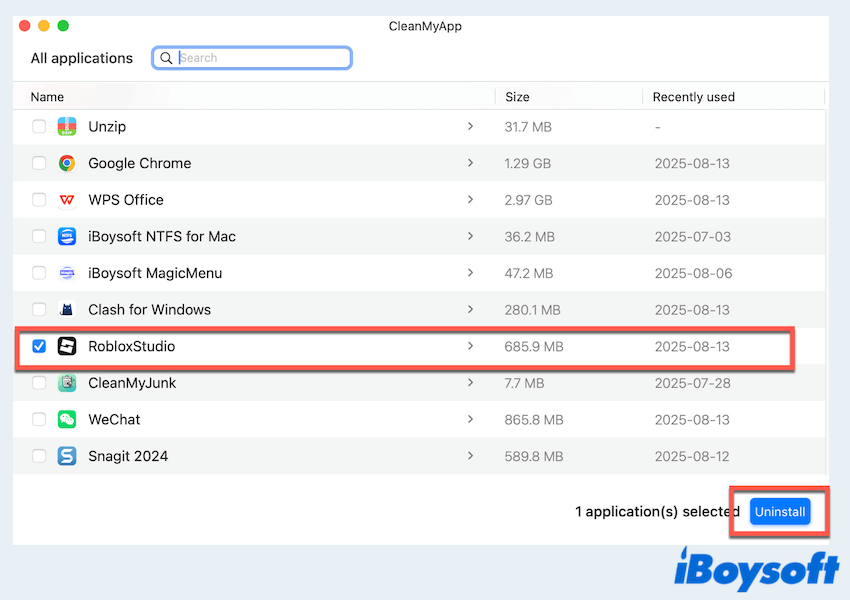Screen dimensions: 850x600
Task: Check the WPS Office checkbox
Action: [x=39, y=200]
